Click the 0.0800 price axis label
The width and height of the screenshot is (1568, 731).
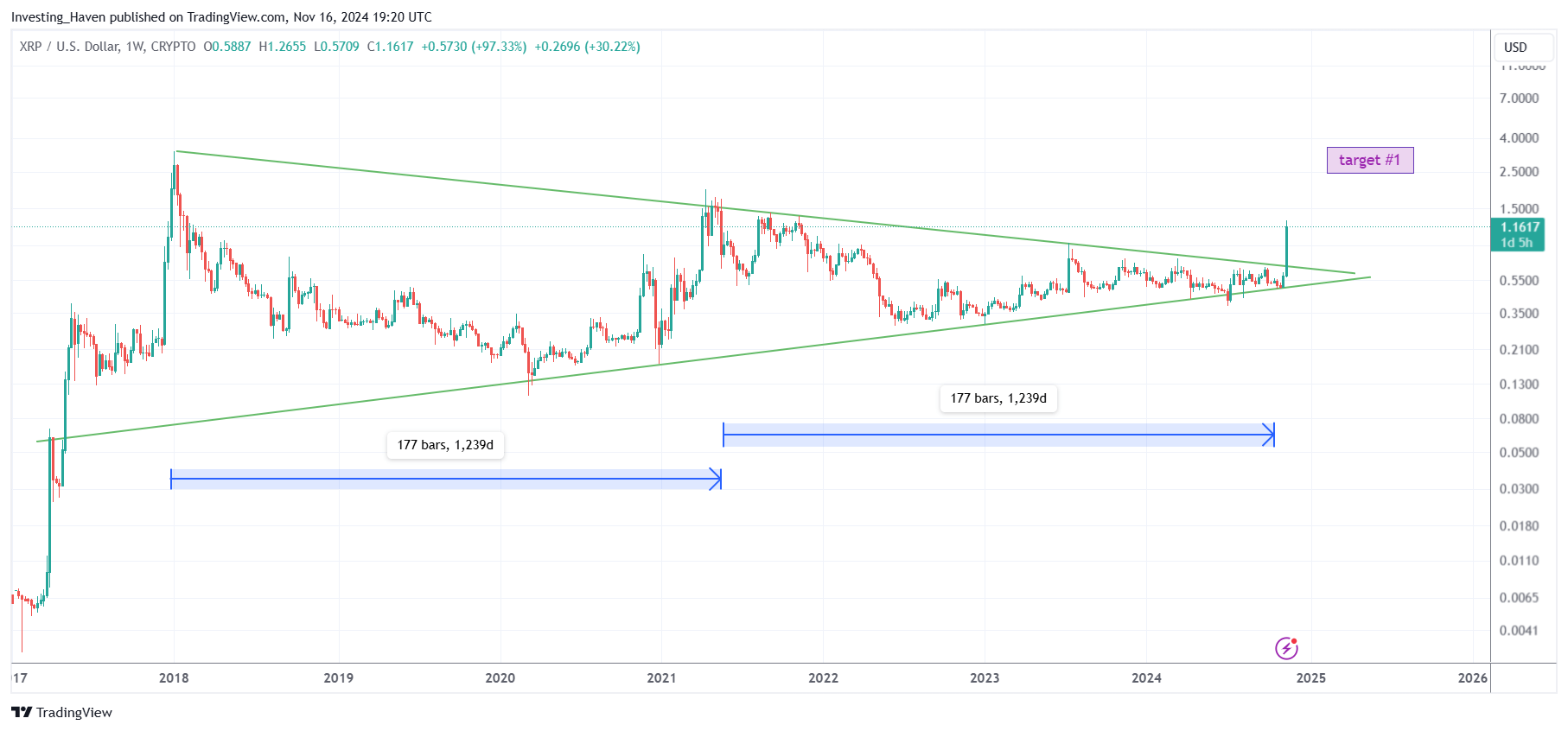tap(1520, 419)
